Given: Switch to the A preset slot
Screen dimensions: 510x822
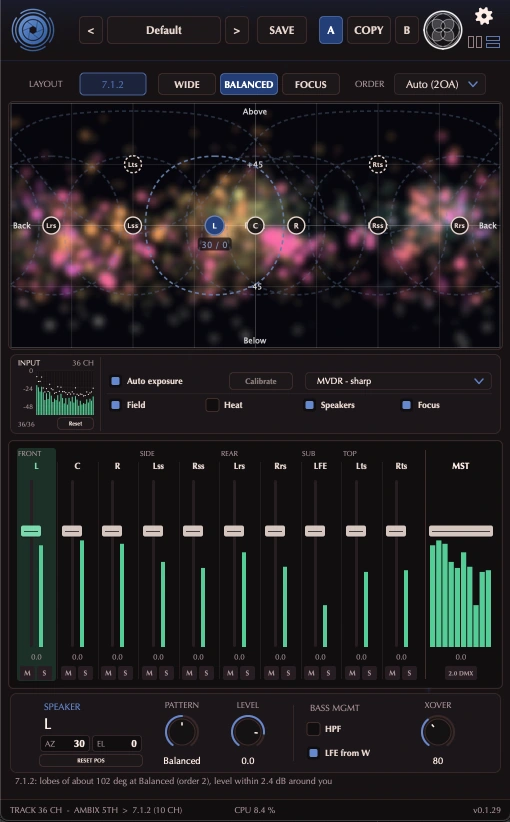Looking at the screenshot, I should [x=331, y=30].
